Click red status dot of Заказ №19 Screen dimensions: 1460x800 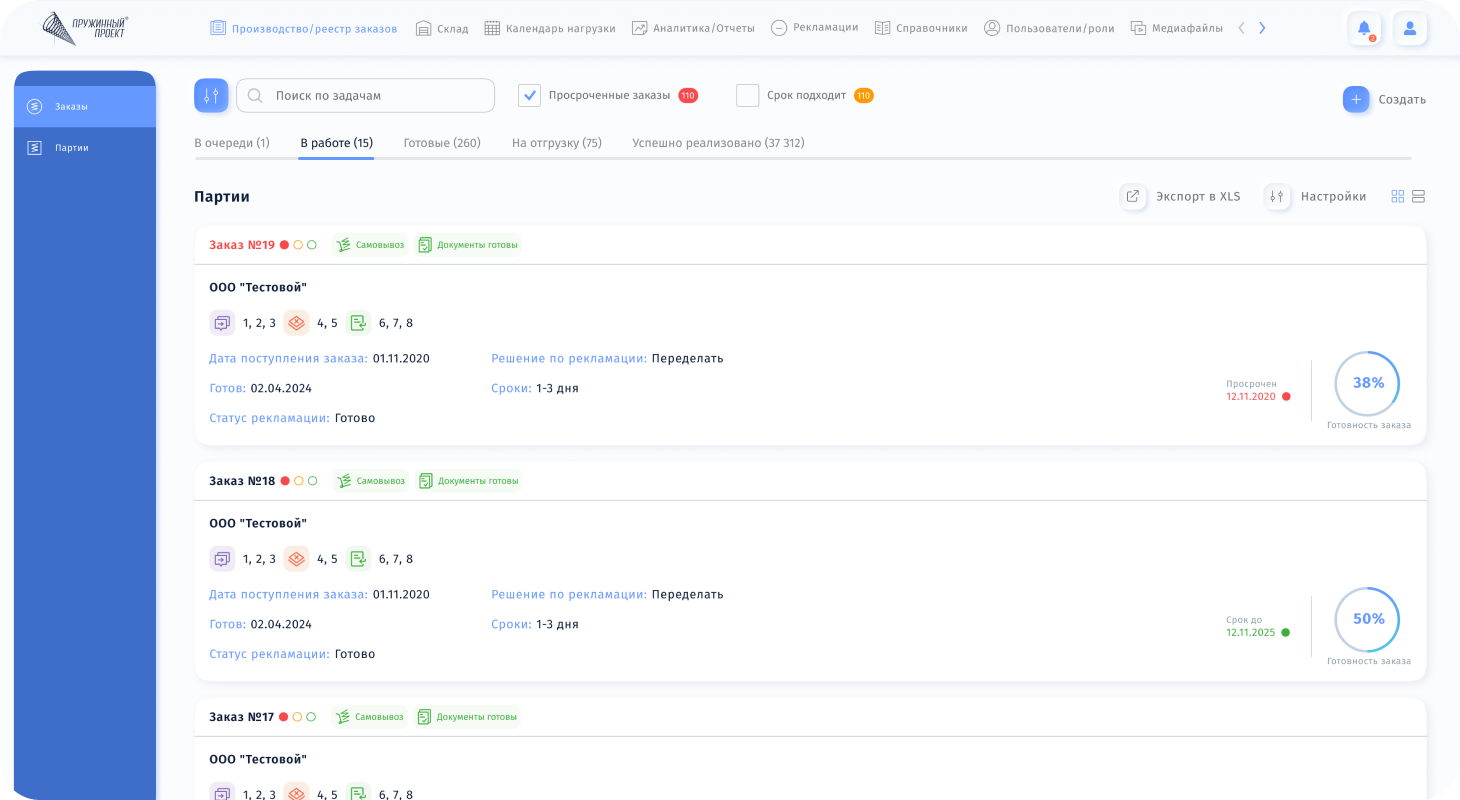(x=284, y=245)
